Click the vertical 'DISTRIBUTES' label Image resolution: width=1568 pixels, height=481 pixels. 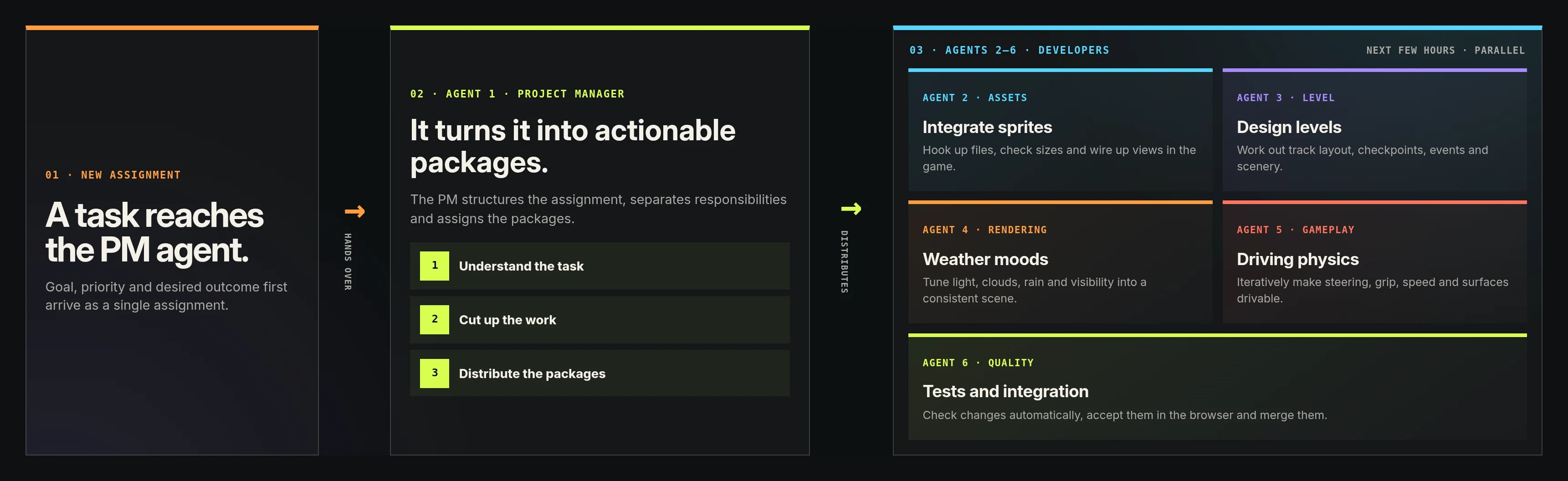(844, 262)
